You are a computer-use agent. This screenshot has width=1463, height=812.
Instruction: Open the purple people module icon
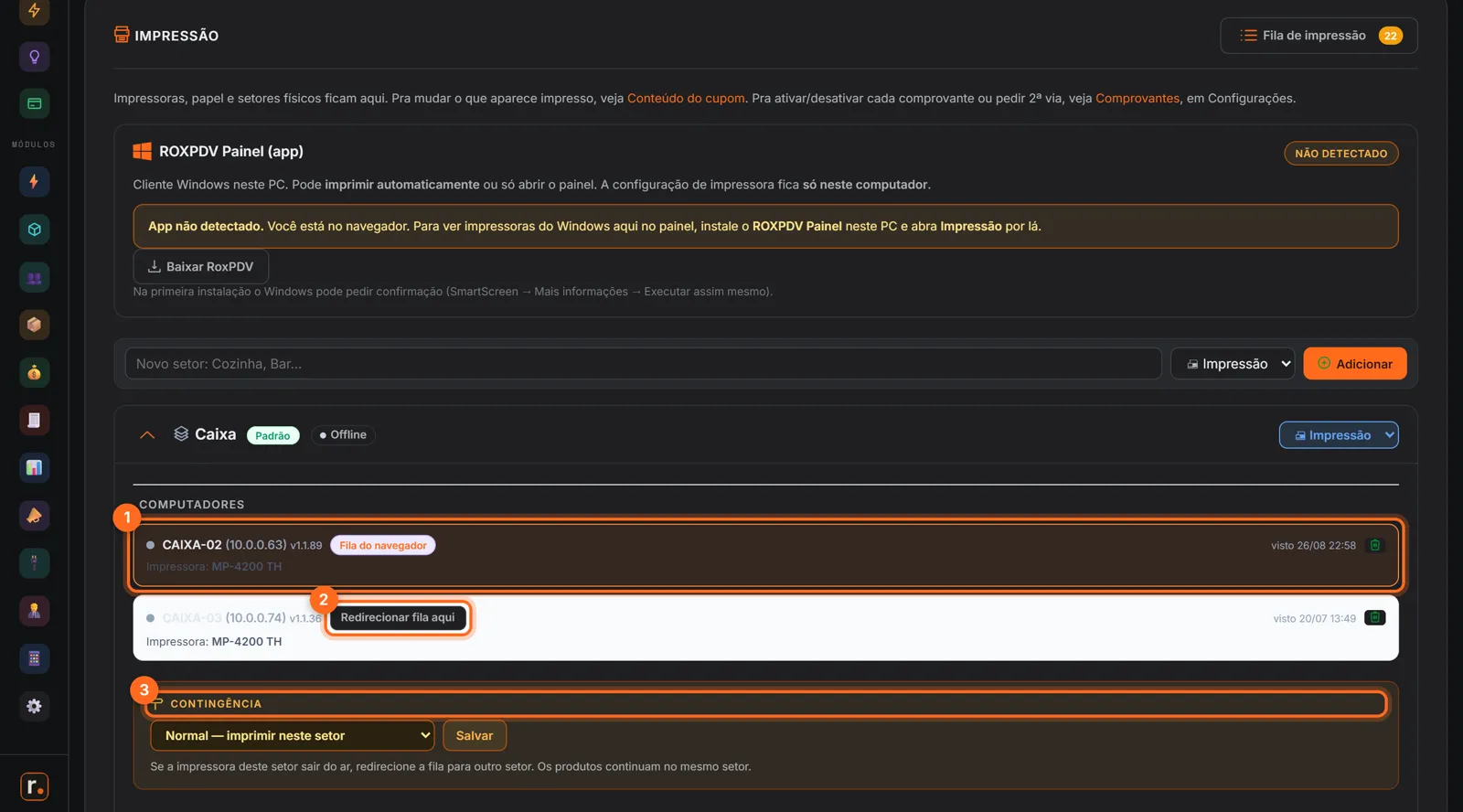34,277
